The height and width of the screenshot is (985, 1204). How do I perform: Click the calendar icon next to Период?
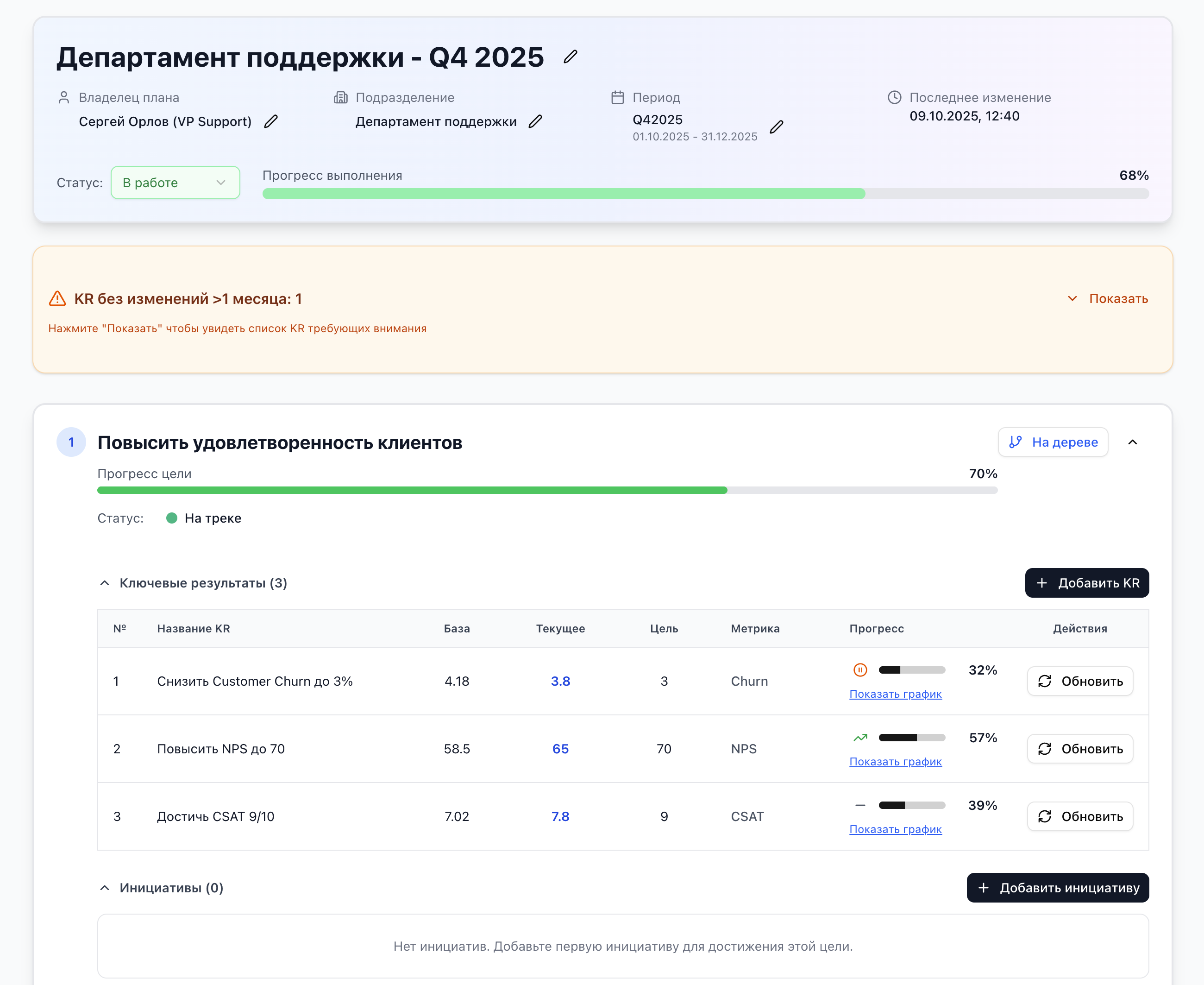(x=618, y=97)
